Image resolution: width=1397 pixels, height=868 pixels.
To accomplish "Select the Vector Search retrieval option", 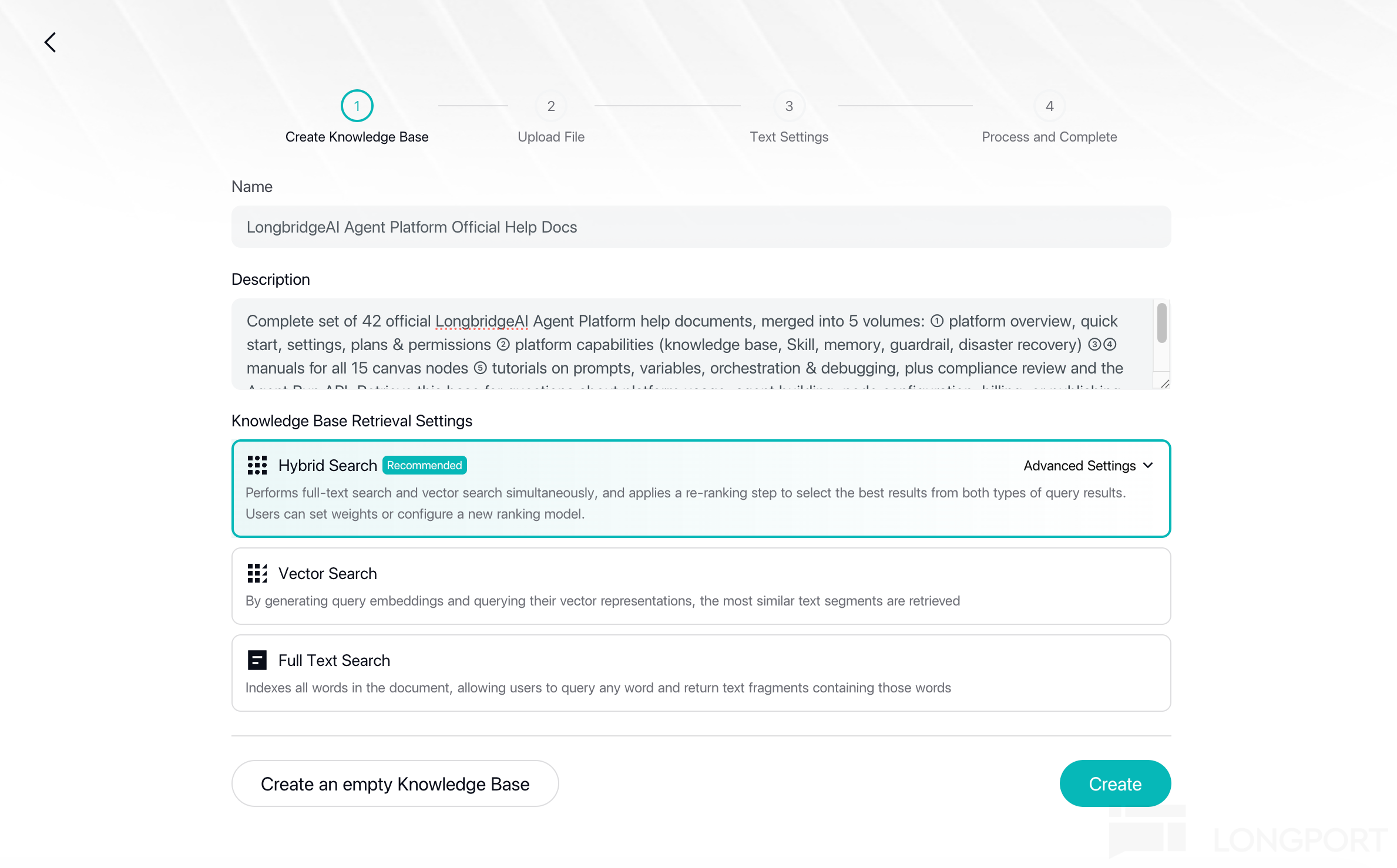I will 701,586.
